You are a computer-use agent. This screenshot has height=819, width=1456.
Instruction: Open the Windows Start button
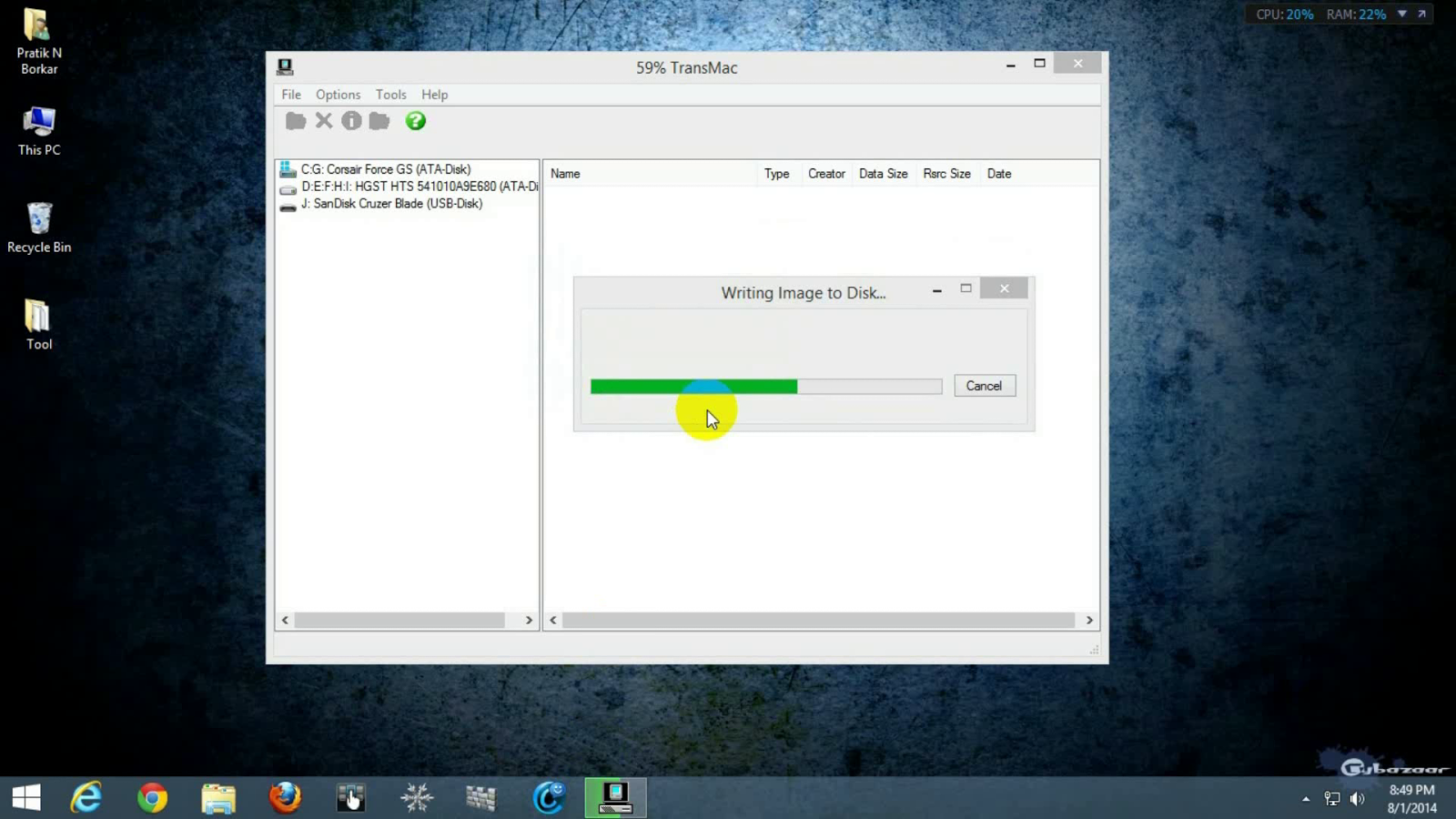coord(26,798)
